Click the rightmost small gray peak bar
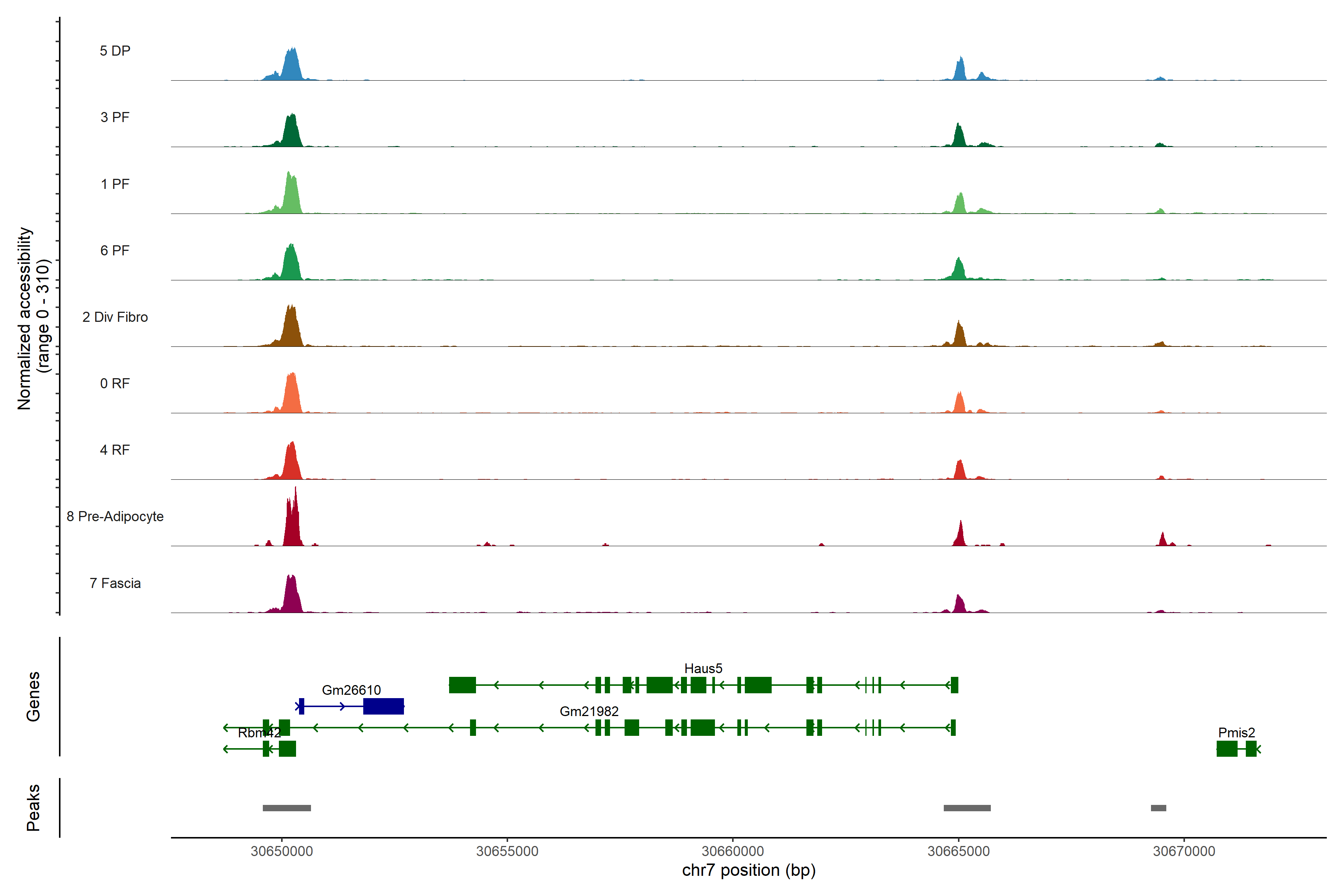 1158,808
